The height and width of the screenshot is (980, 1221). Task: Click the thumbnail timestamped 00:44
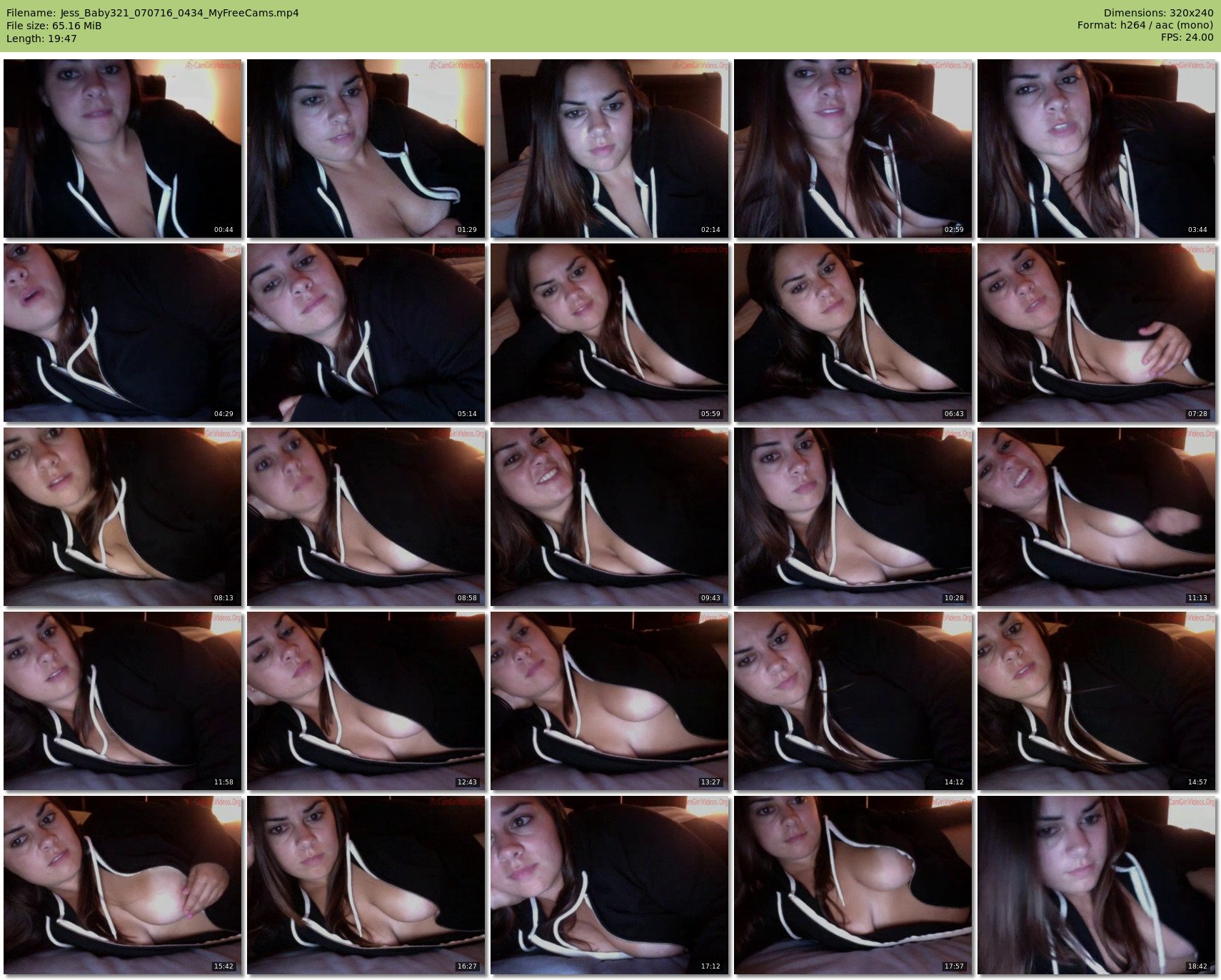tap(123, 148)
